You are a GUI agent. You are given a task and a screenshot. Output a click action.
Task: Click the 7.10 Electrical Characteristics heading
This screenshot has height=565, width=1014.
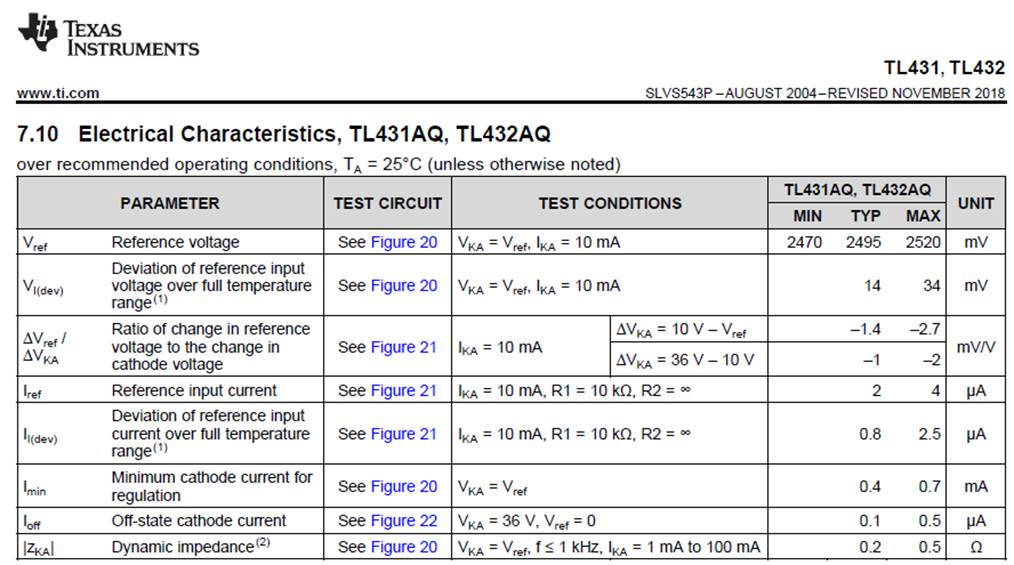[284, 134]
